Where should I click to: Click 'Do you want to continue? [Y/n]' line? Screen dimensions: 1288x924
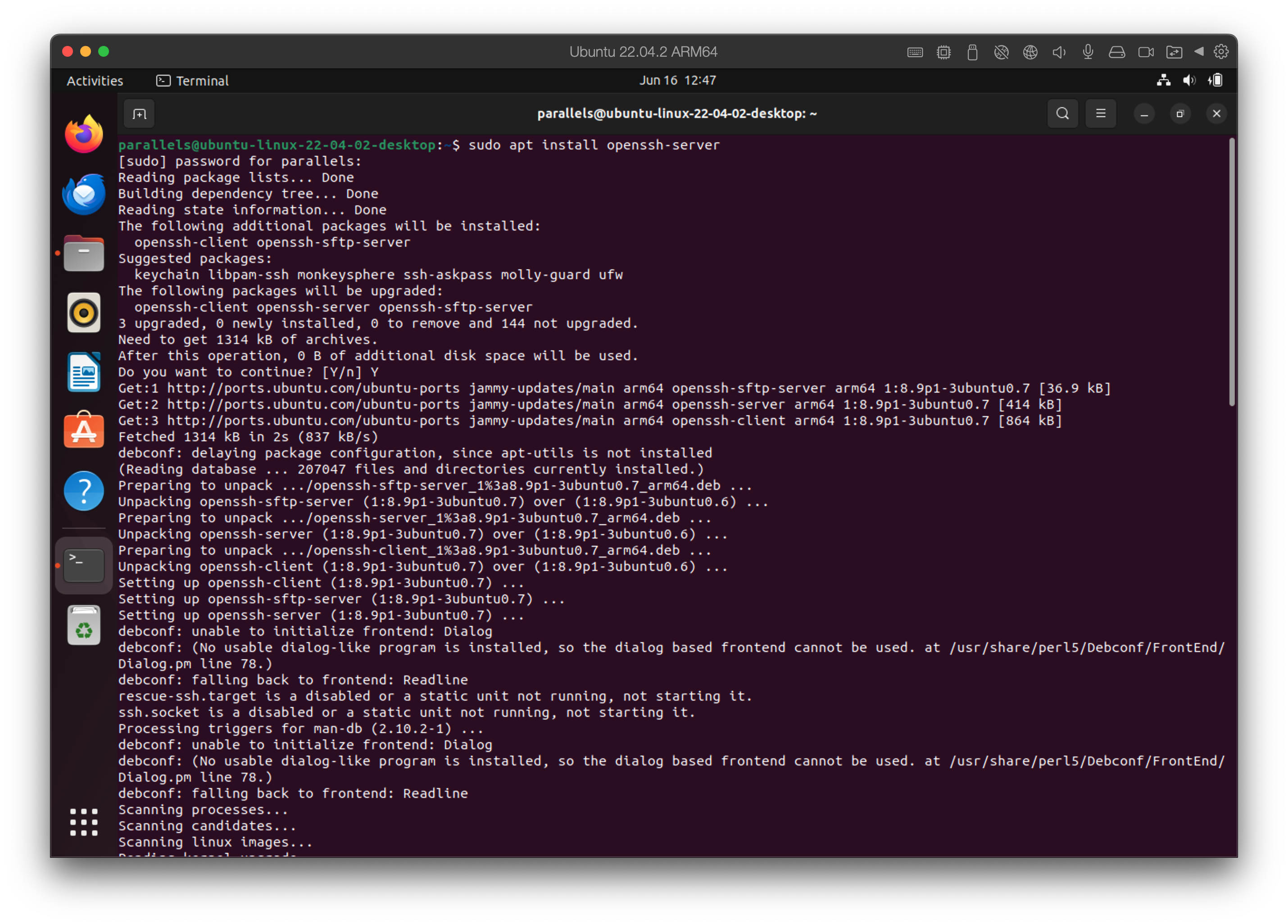(x=248, y=372)
